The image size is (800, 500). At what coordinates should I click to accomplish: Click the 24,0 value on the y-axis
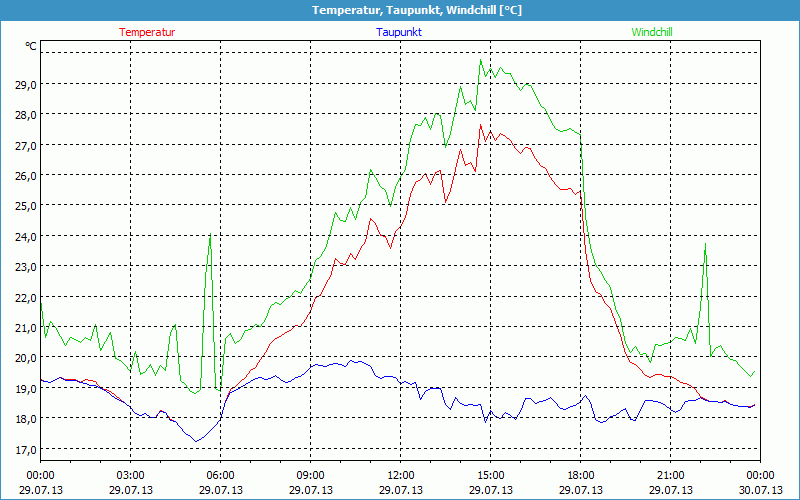pyautogui.click(x=24, y=236)
